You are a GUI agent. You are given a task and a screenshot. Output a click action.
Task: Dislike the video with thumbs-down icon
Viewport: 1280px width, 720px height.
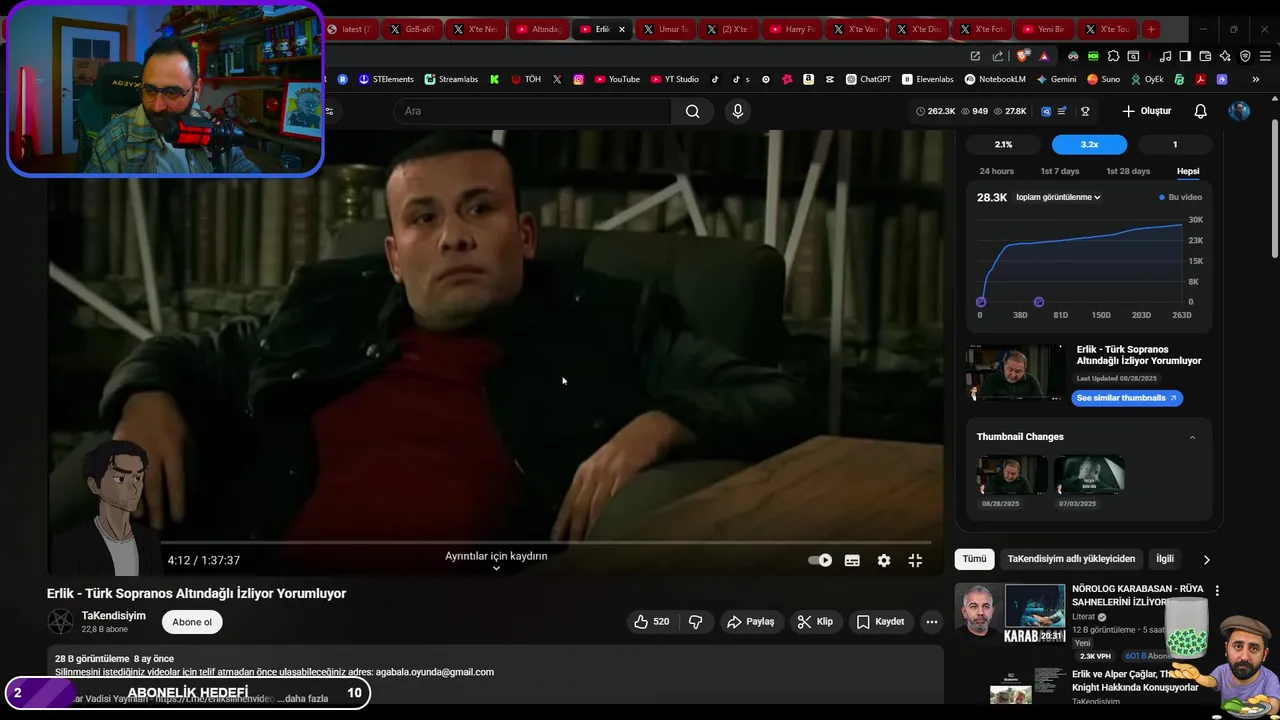696,622
